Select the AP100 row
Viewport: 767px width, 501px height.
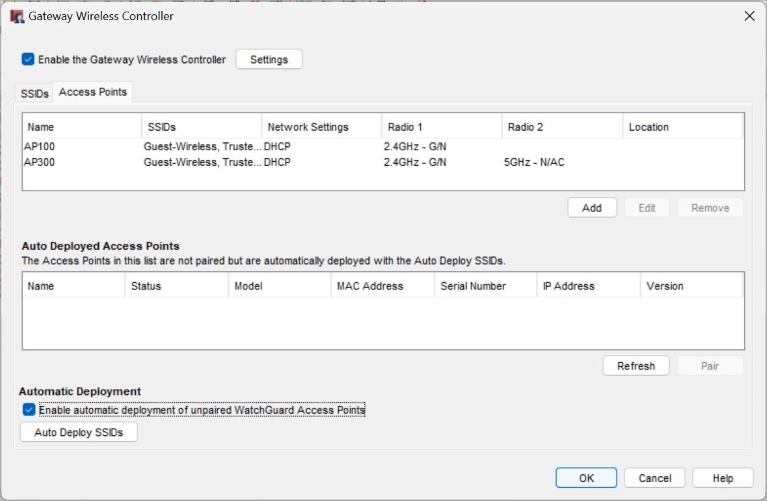(383, 146)
